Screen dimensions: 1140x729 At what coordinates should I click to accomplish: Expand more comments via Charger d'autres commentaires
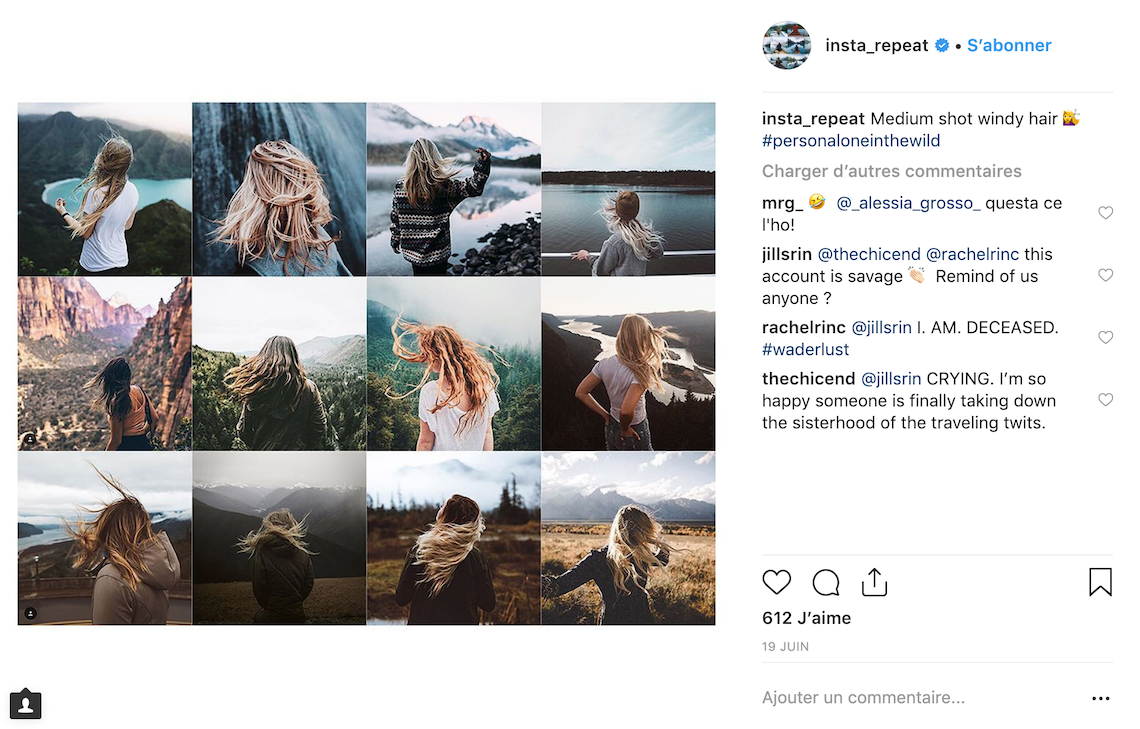click(x=892, y=171)
